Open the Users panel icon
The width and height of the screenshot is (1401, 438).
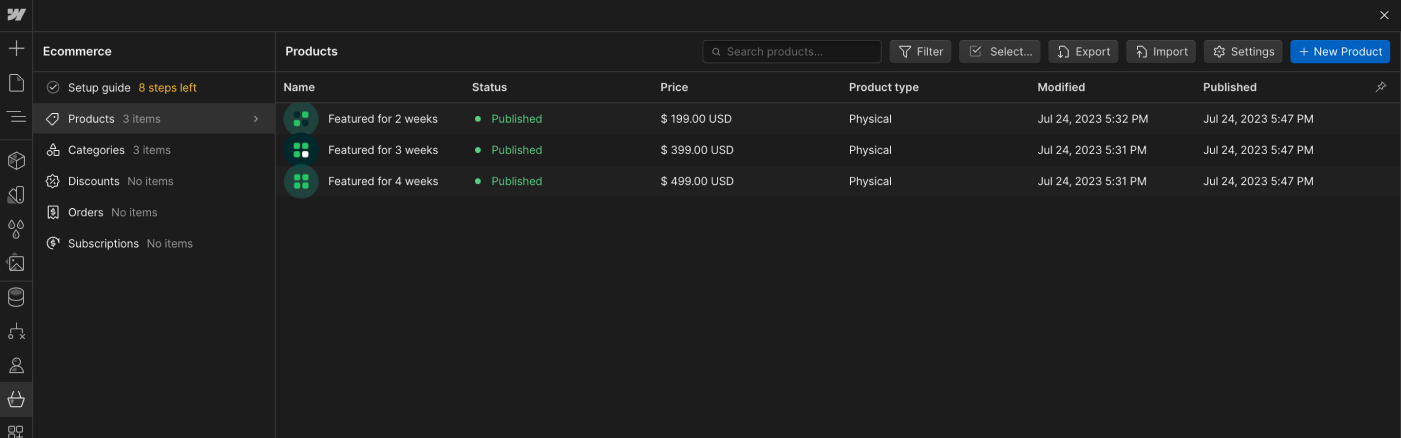tap(16, 365)
